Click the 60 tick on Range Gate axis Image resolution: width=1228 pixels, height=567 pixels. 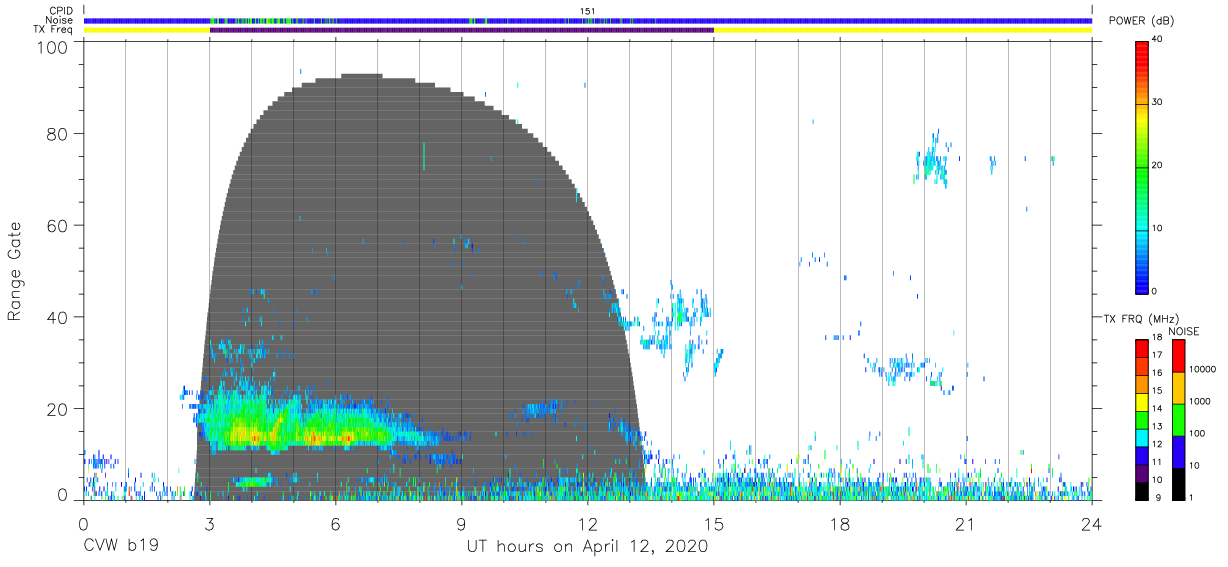tap(58, 226)
